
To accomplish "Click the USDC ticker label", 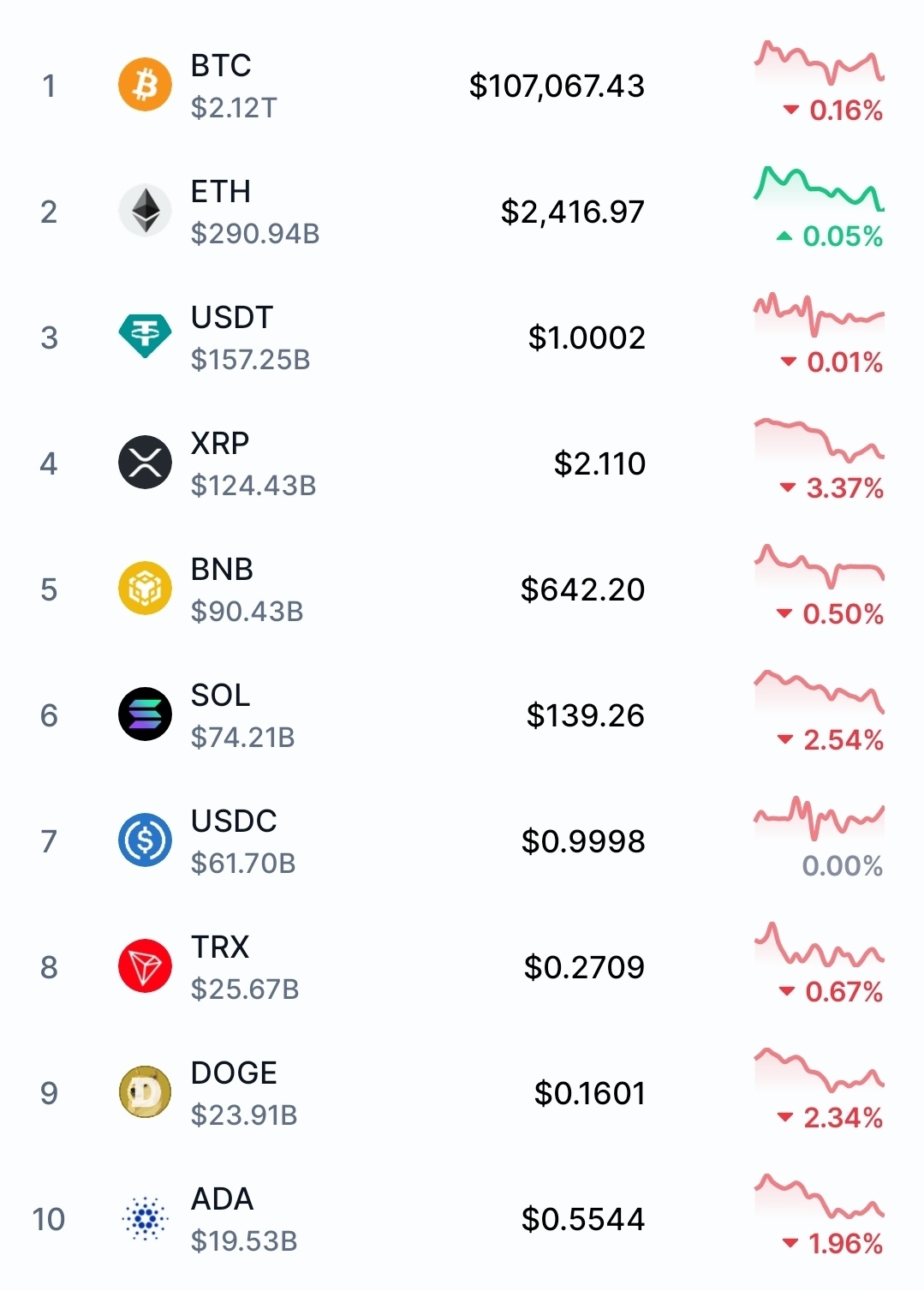I will pos(234,821).
